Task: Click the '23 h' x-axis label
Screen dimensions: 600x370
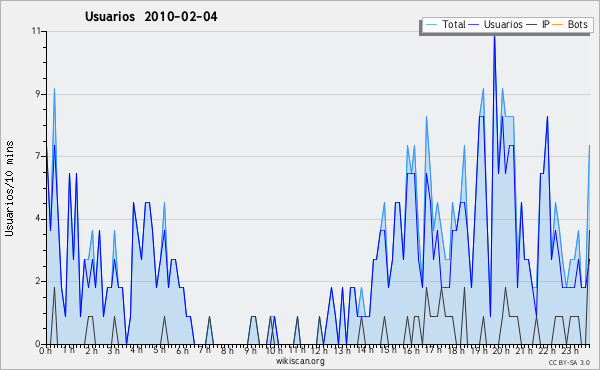Action: point(570,351)
